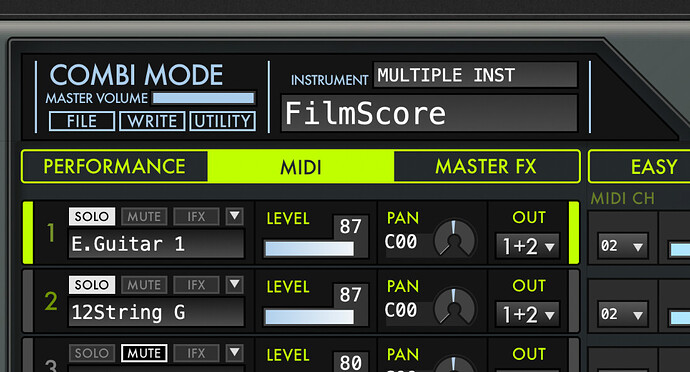The image size is (690, 372).
Task: Toggle SOLO on timbre 3
Action: 92,353
